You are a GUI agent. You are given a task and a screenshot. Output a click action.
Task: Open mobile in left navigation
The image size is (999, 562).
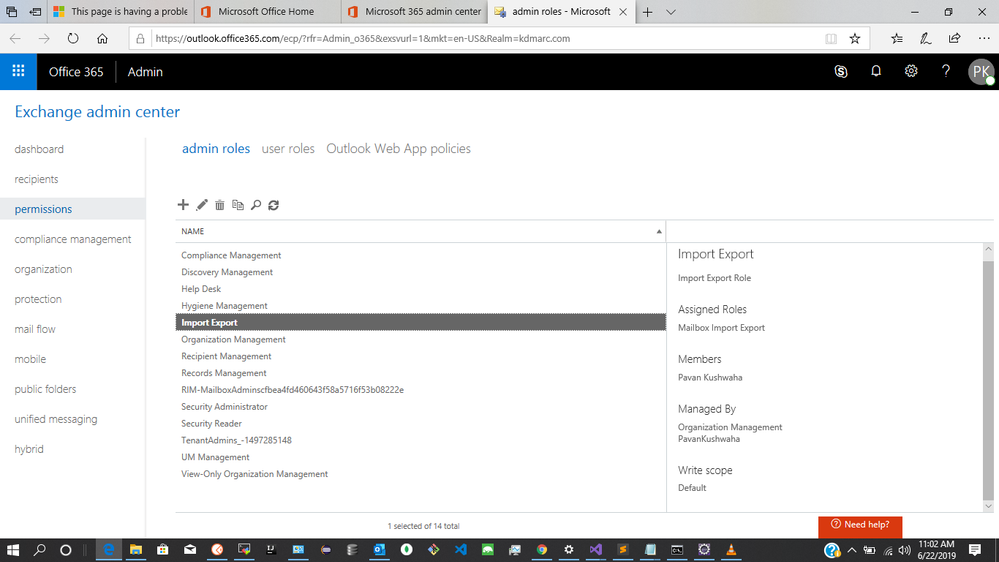point(30,359)
